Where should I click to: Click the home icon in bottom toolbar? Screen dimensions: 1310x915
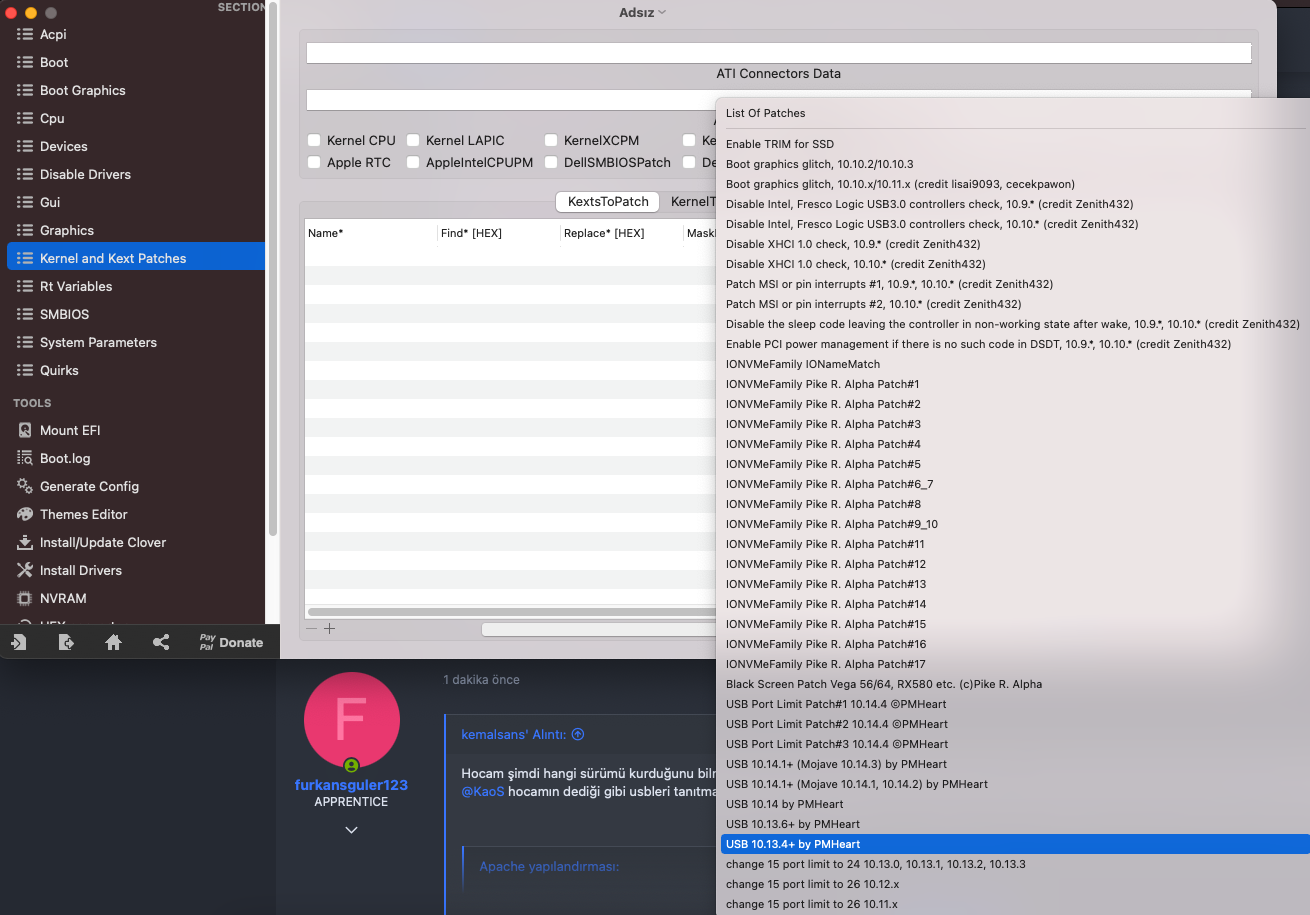pyautogui.click(x=113, y=643)
